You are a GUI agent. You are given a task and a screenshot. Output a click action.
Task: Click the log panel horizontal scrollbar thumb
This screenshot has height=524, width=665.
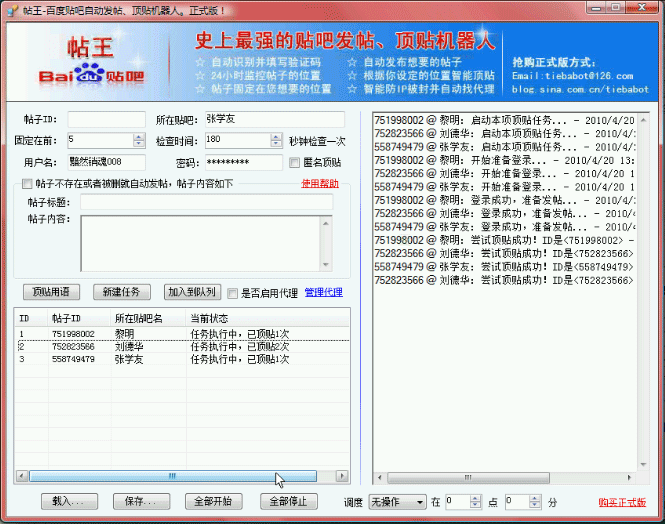[x=468, y=478]
